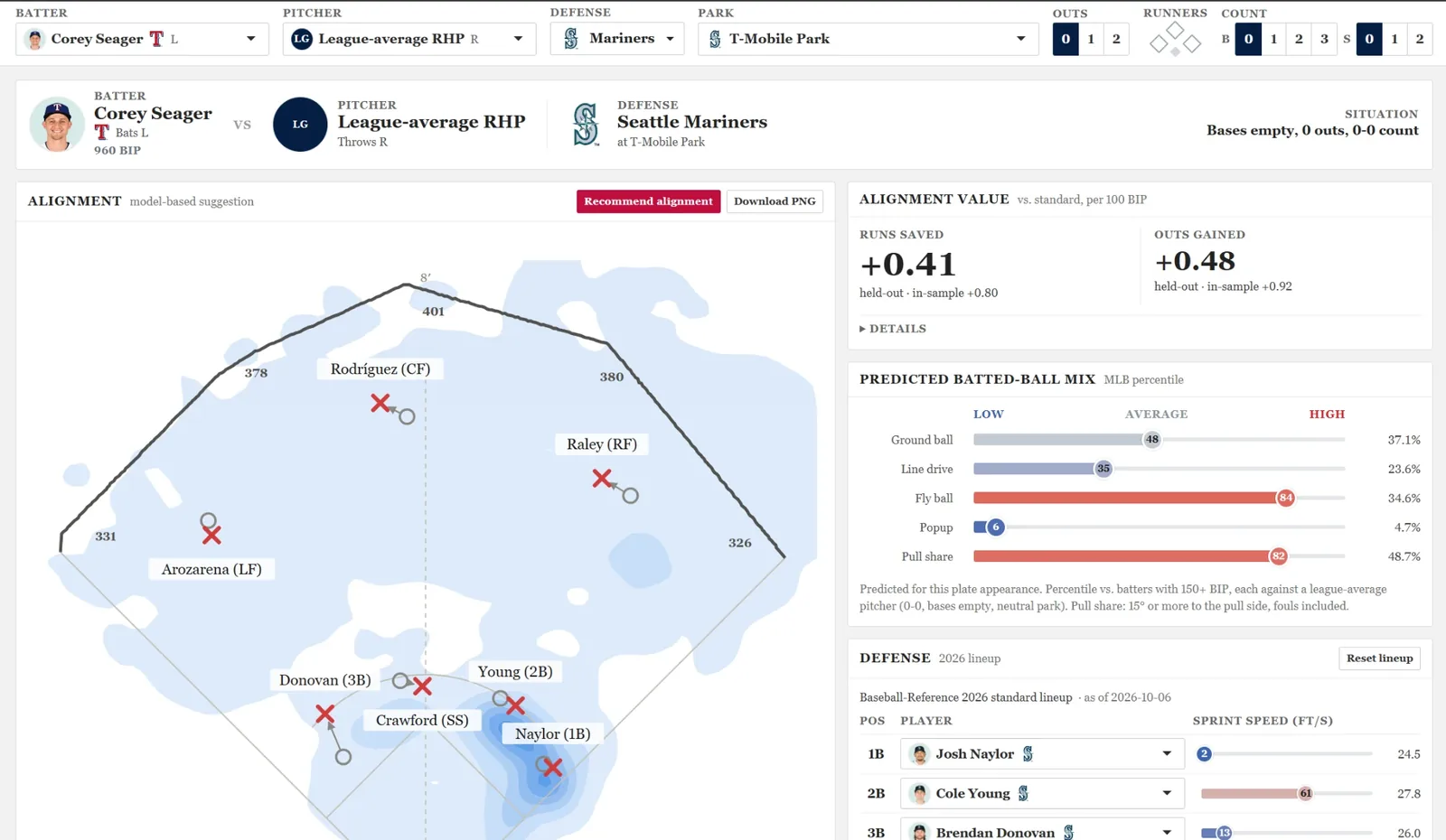
Task: Click Donovan's standard position circle marker
Action: click(x=343, y=757)
